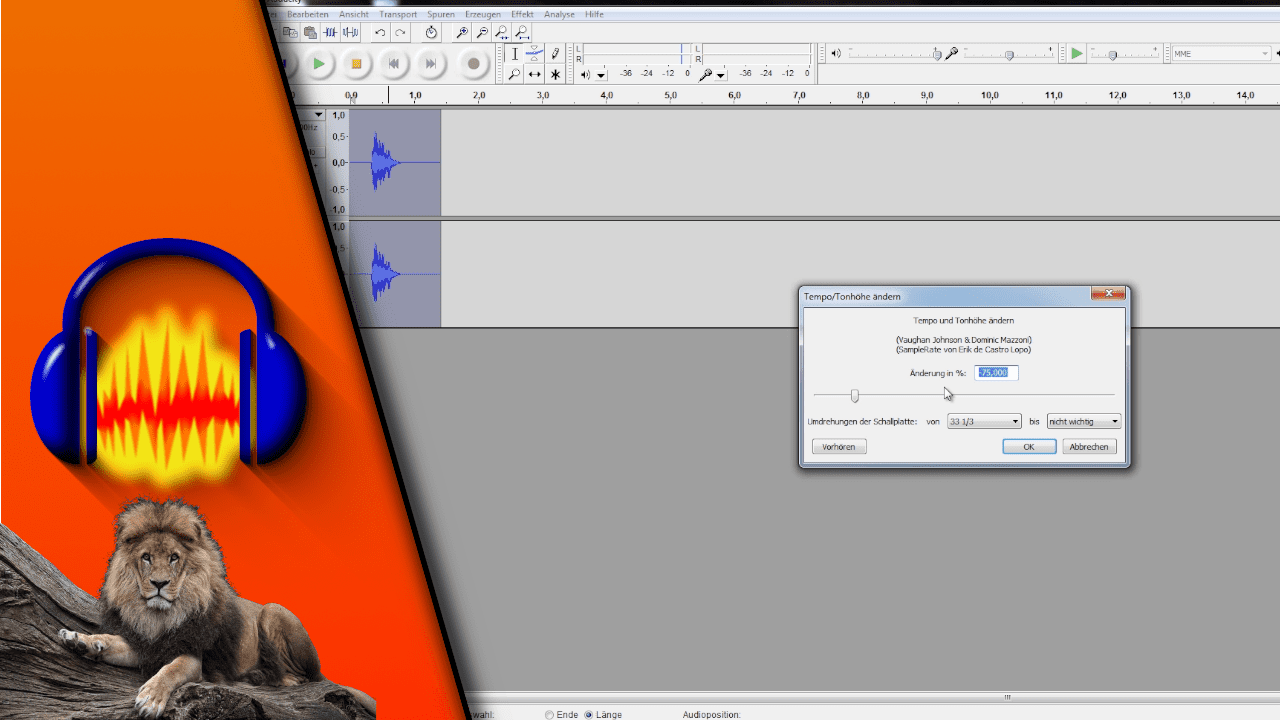The width and height of the screenshot is (1280, 720).
Task: Select the Ende radio button
Action: pyautogui.click(x=551, y=714)
